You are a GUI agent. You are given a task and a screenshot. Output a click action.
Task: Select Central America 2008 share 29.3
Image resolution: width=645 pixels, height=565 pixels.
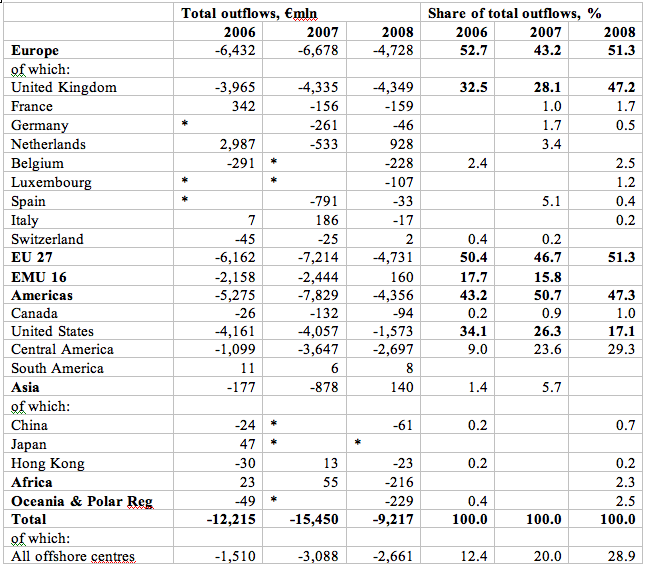[x=622, y=349]
